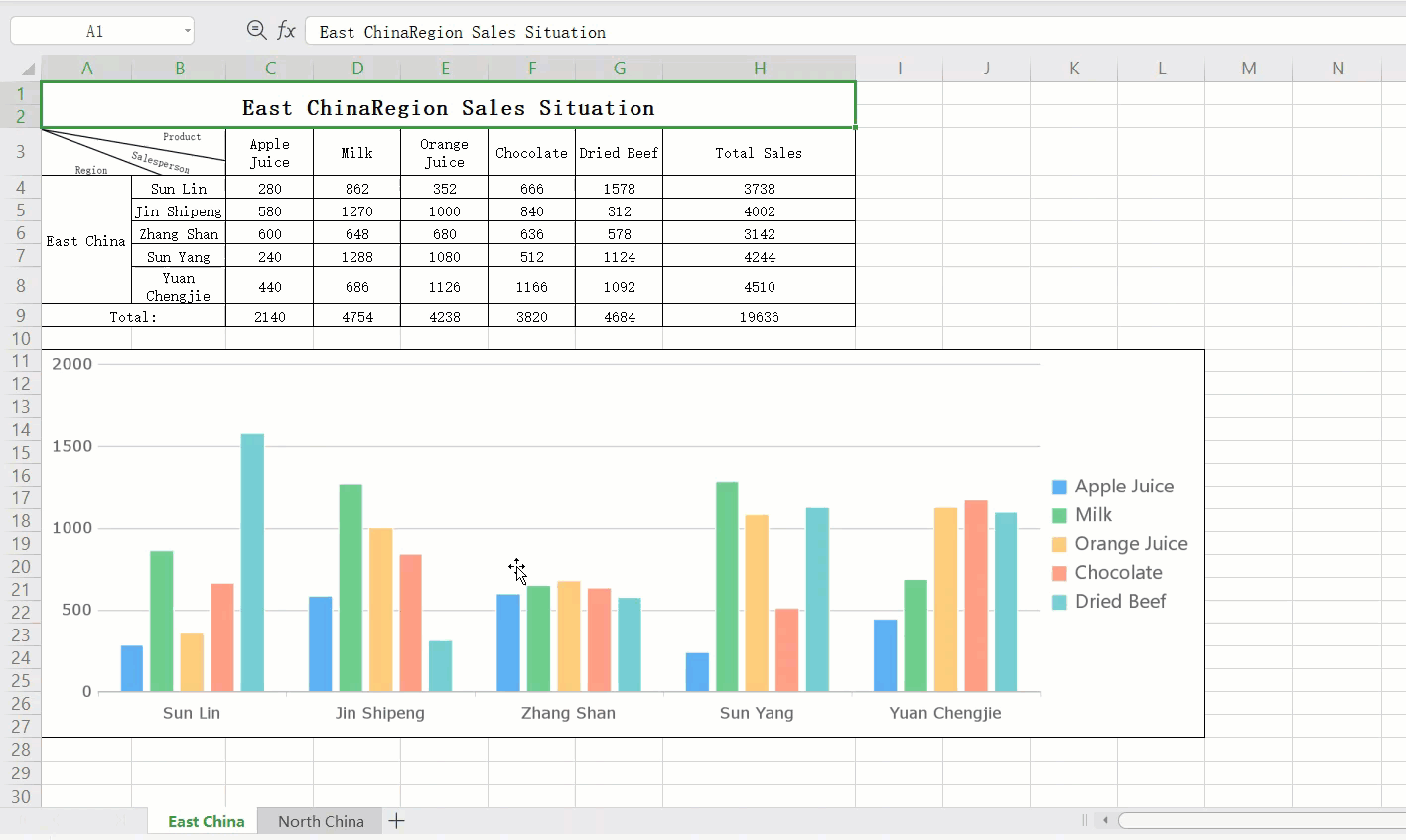Select row header 30
The height and width of the screenshot is (840, 1406).
(21, 796)
